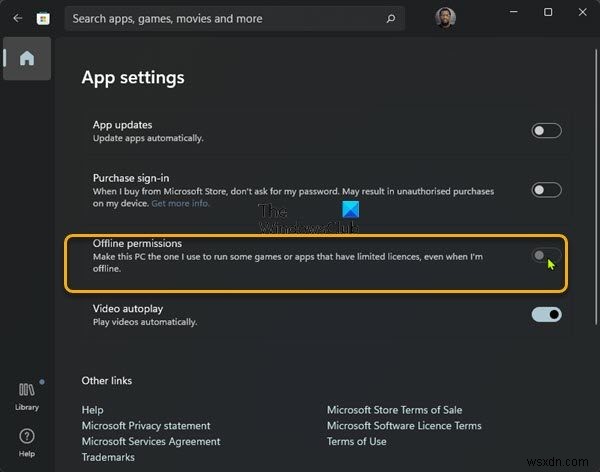Open Microsoft Software Licence Terms link
The width and height of the screenshot is (600, 472).
point(404,426)
